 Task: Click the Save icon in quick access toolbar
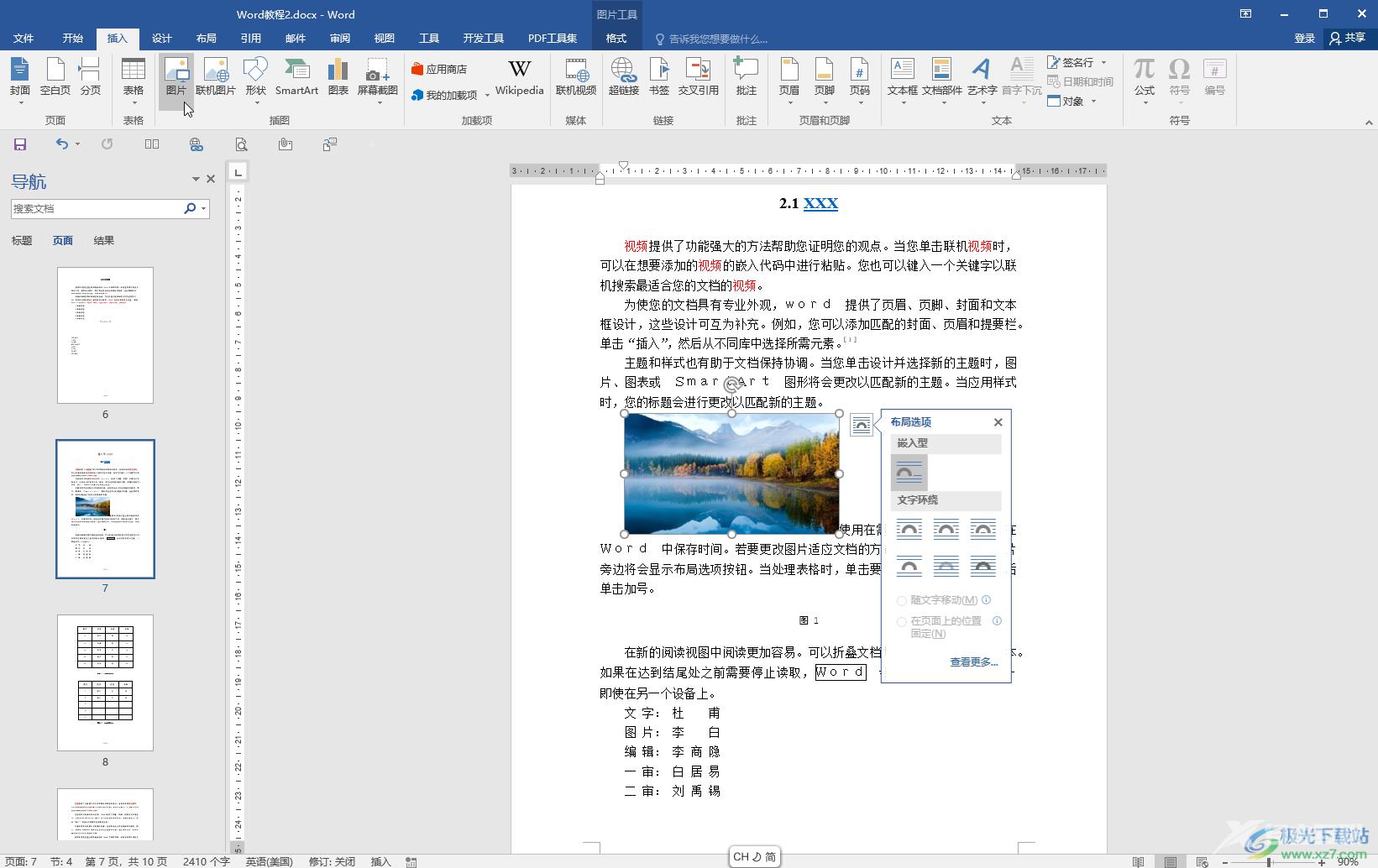[x=20, y=144]
